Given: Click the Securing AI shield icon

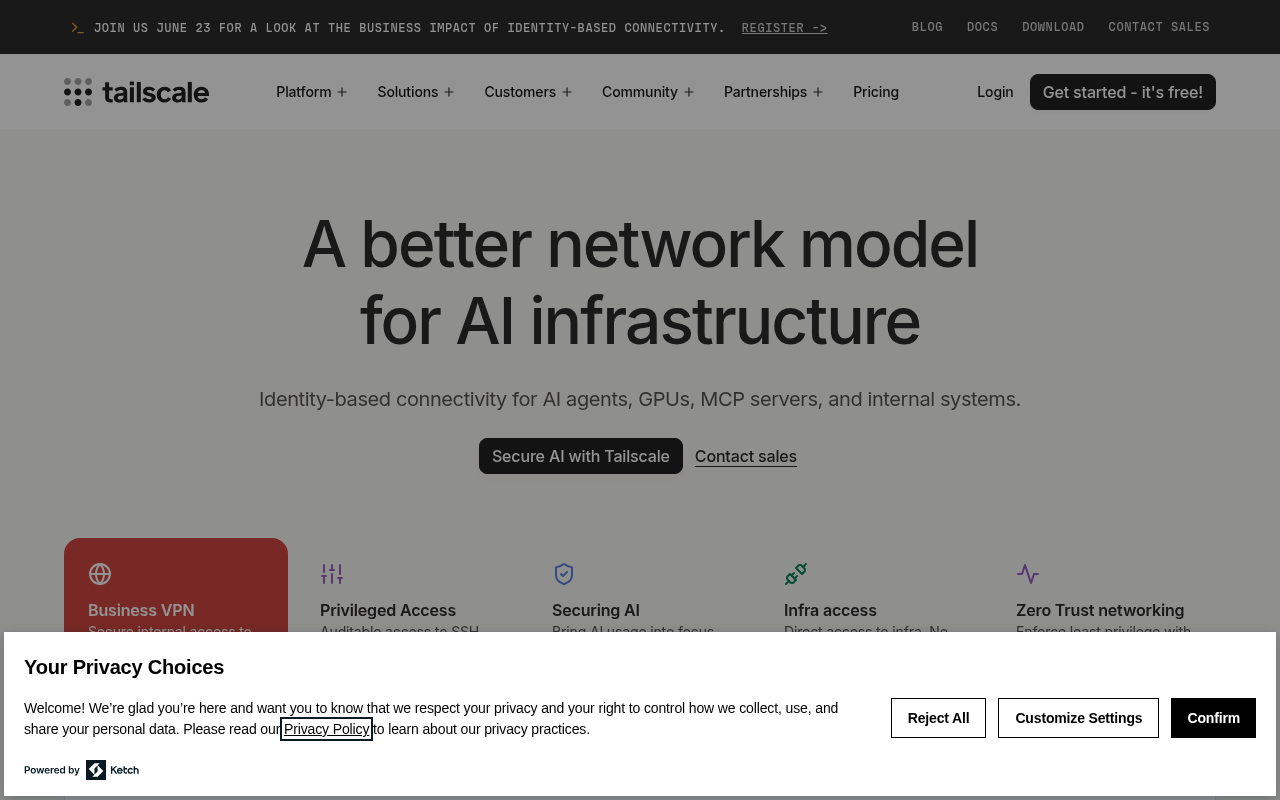Looking at the screenshot, I should click(564, 574).
